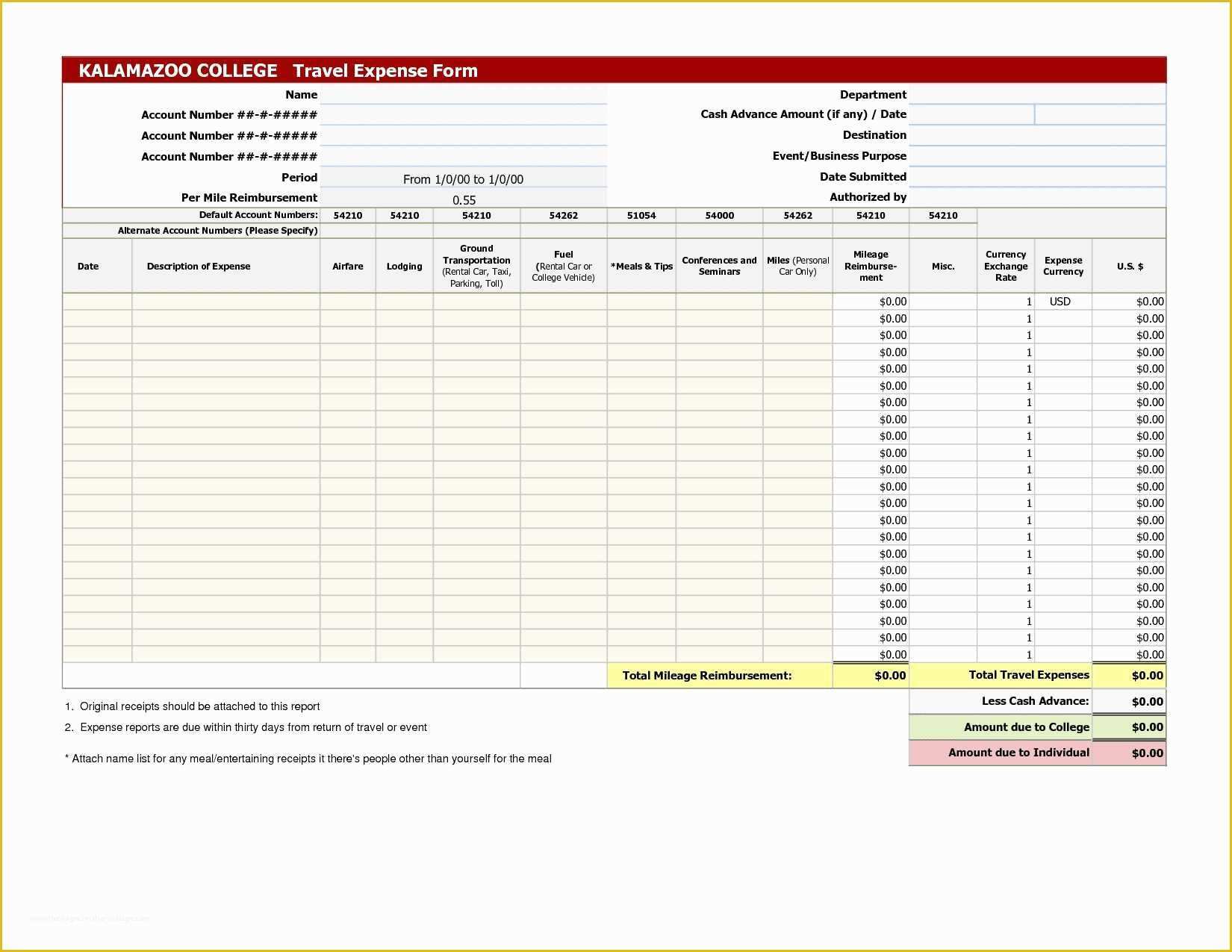This screenshot has width=1232, height=952.
Task: Select the 'Attach name list' footnote
Action: [x=308, y=759]
